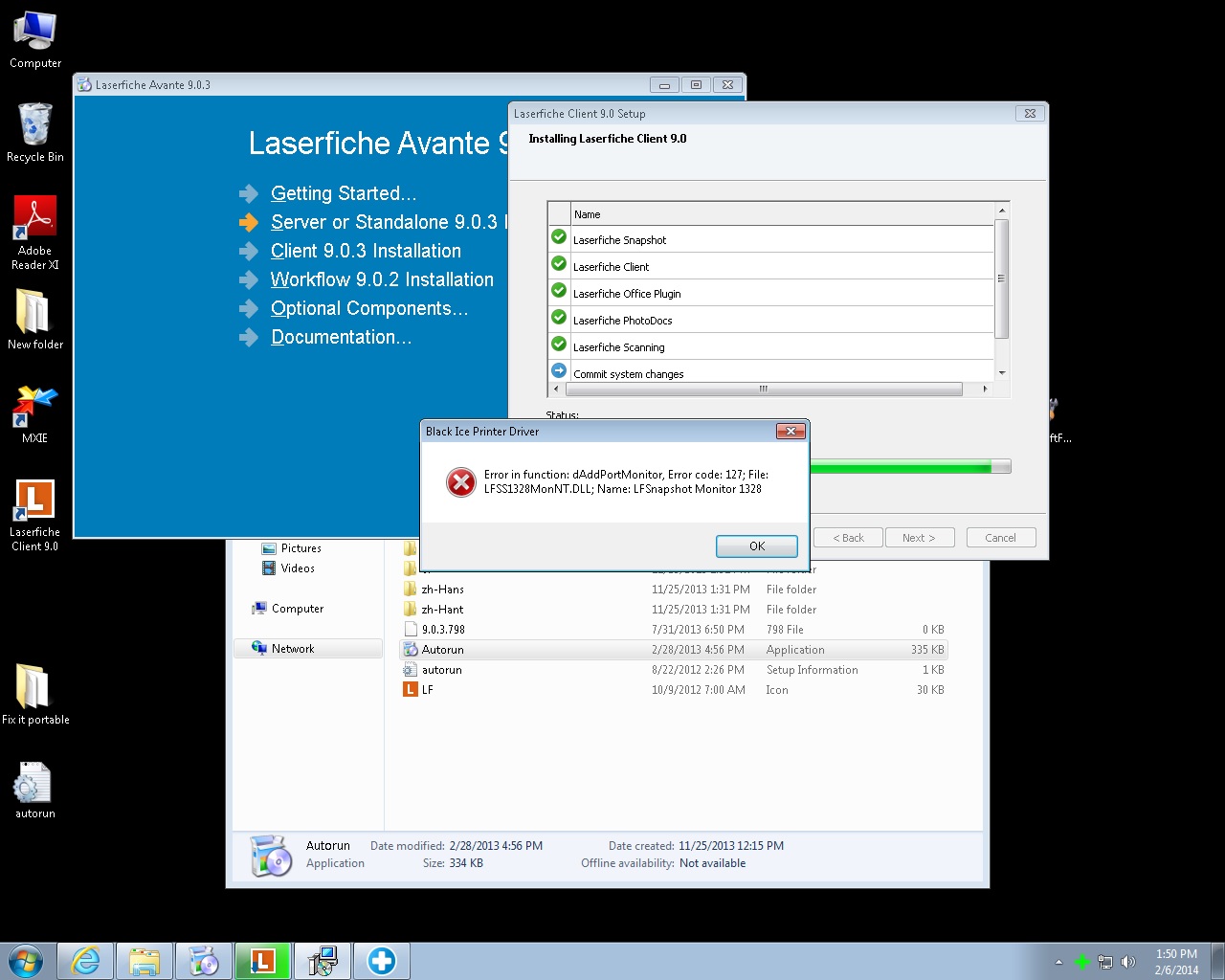Open Optional Components link
The width and height of the screenshot is (1225, 980).
click(369, 308)
